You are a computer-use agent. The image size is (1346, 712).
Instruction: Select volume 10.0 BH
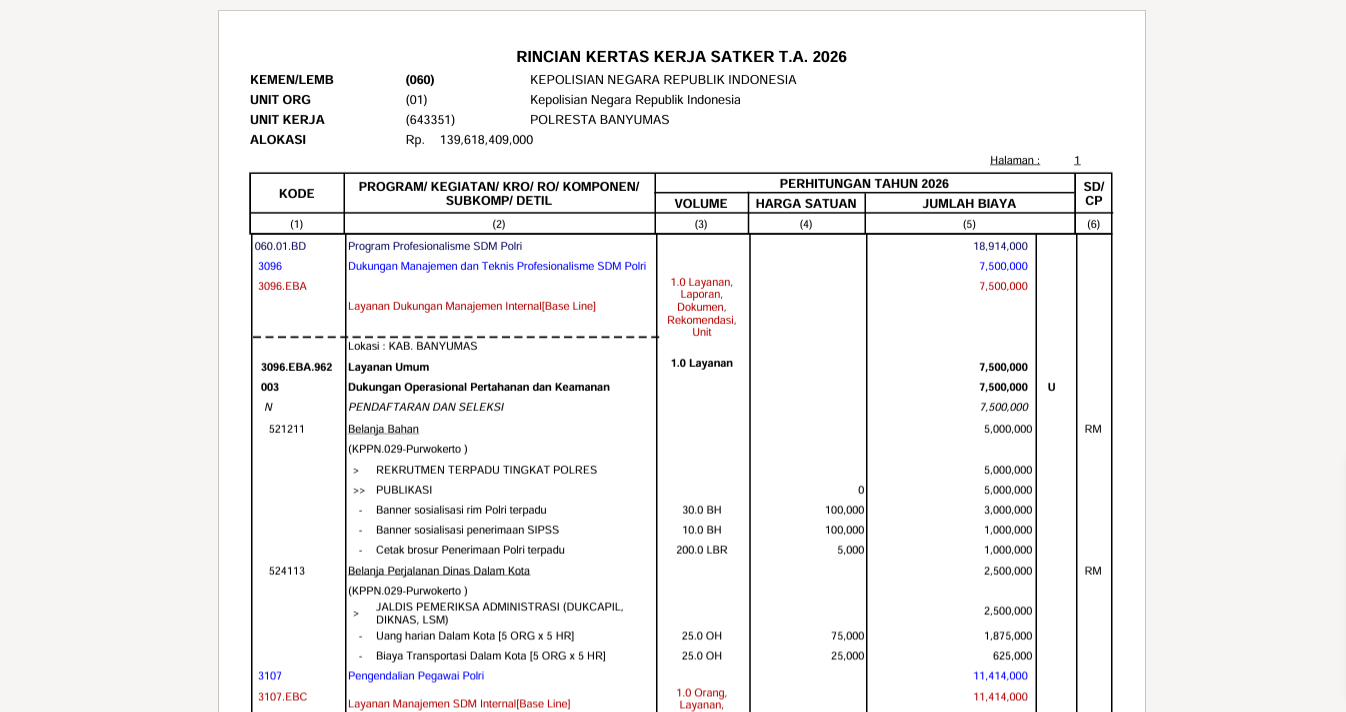[x=702, y=530]
